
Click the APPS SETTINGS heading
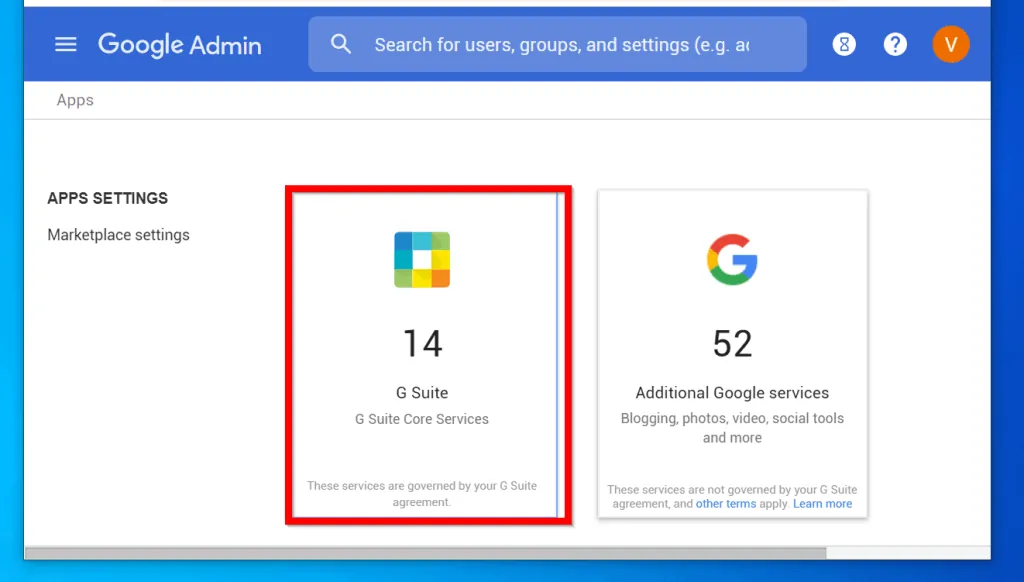click(x=107, y=198)
